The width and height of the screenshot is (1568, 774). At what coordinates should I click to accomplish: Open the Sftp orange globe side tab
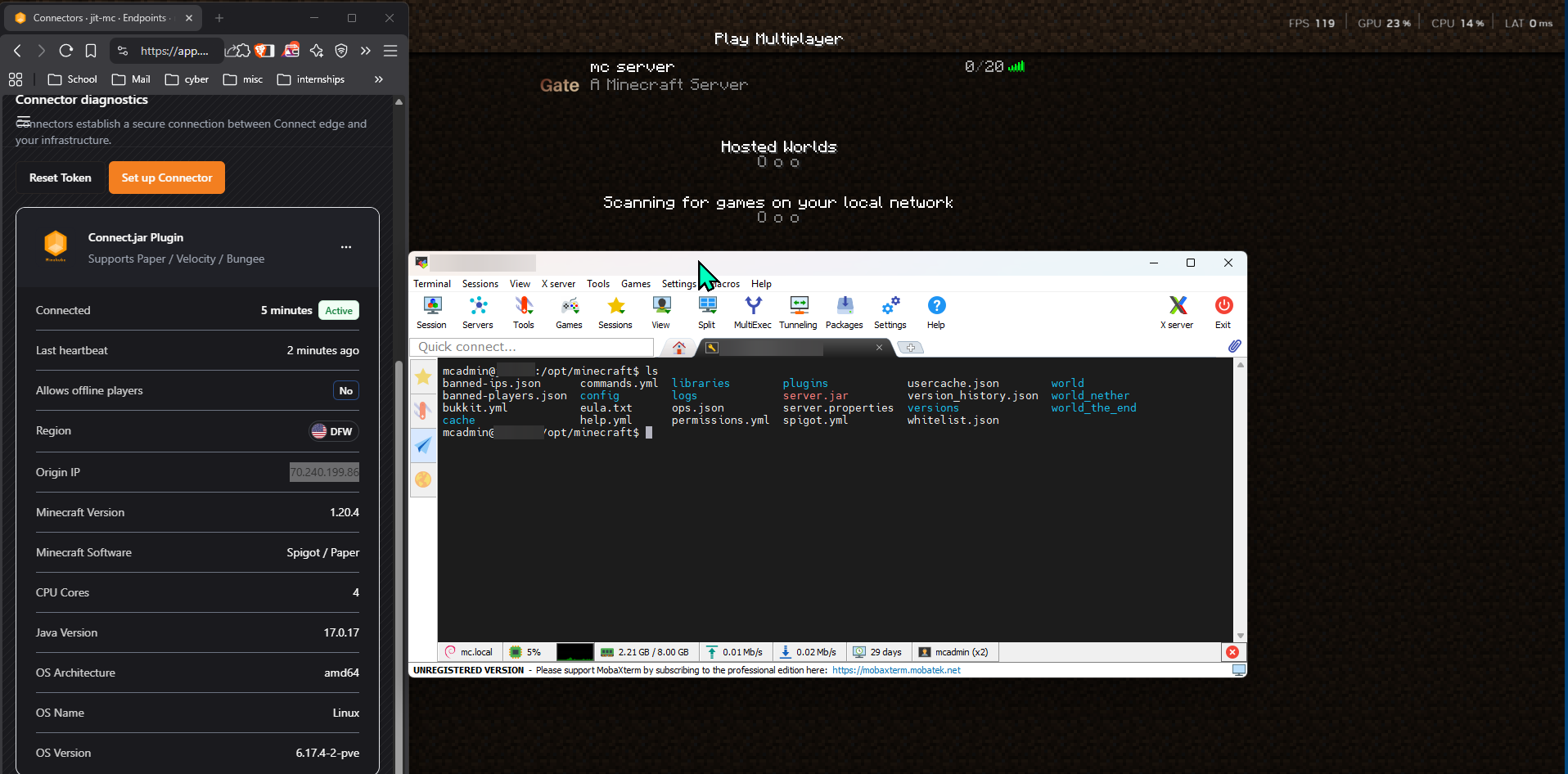[x=423, y=479]
